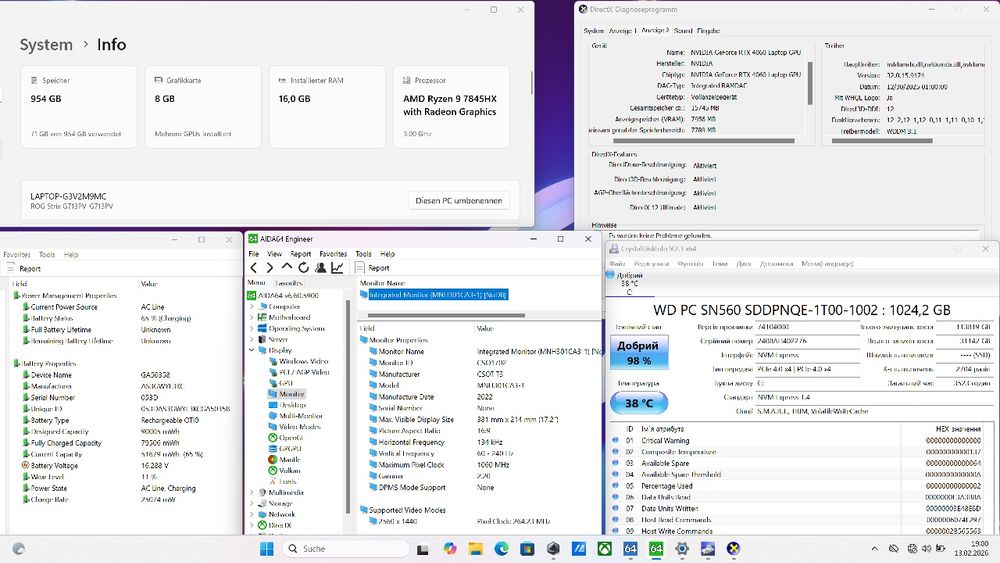Expand the Motherboard tree node
Viewport: 1000px width, 563px height.
tap(250, 317)
